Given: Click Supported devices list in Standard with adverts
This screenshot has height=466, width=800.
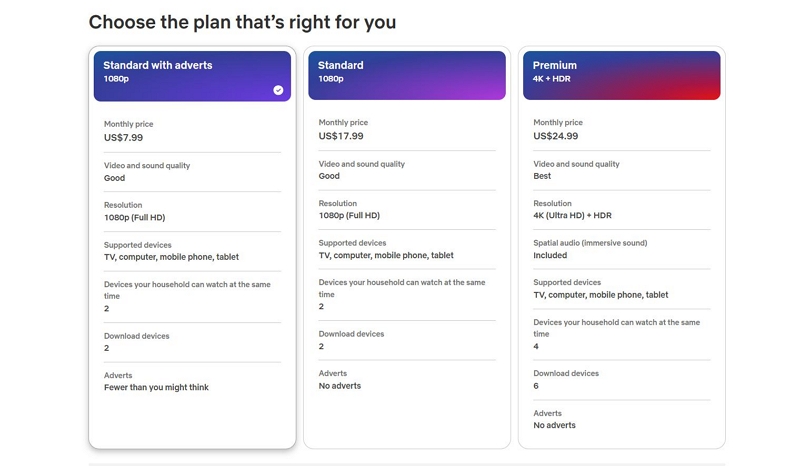Looking at the screenshot, I should click(x=171, y=257).
